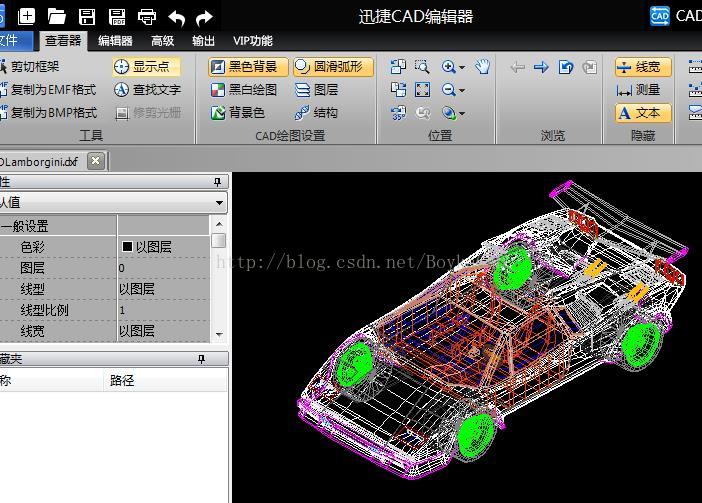Select the 线型 property row
Image resolution: width=702 pixels, height=503 pixels.
(x=104, y=289)
